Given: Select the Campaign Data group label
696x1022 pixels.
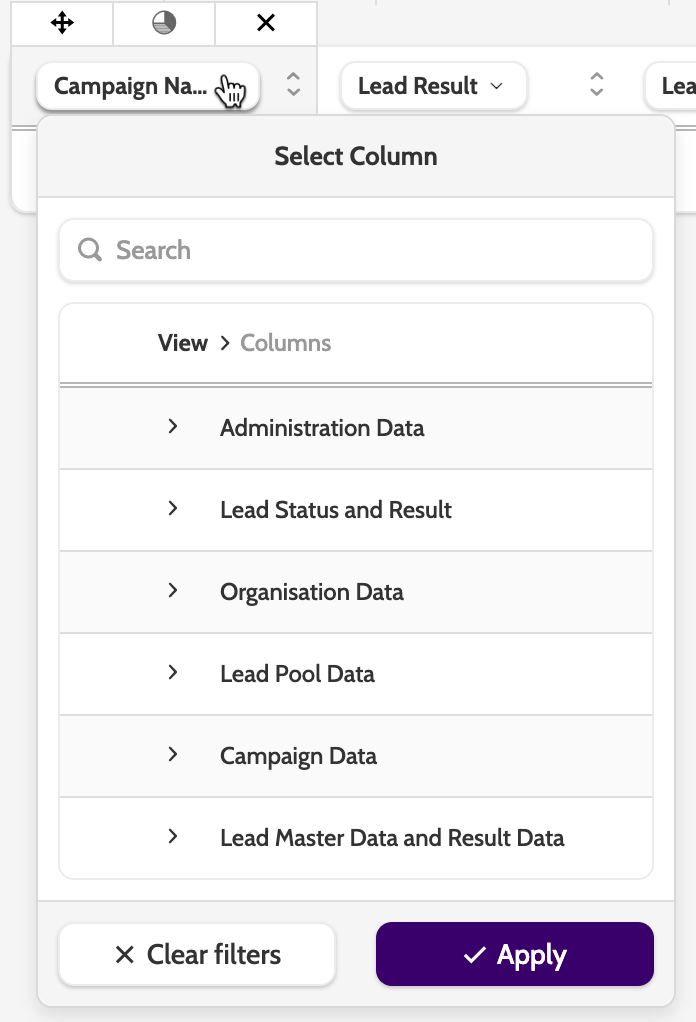Looking at the screenshot, I should (x=298, y=756).
